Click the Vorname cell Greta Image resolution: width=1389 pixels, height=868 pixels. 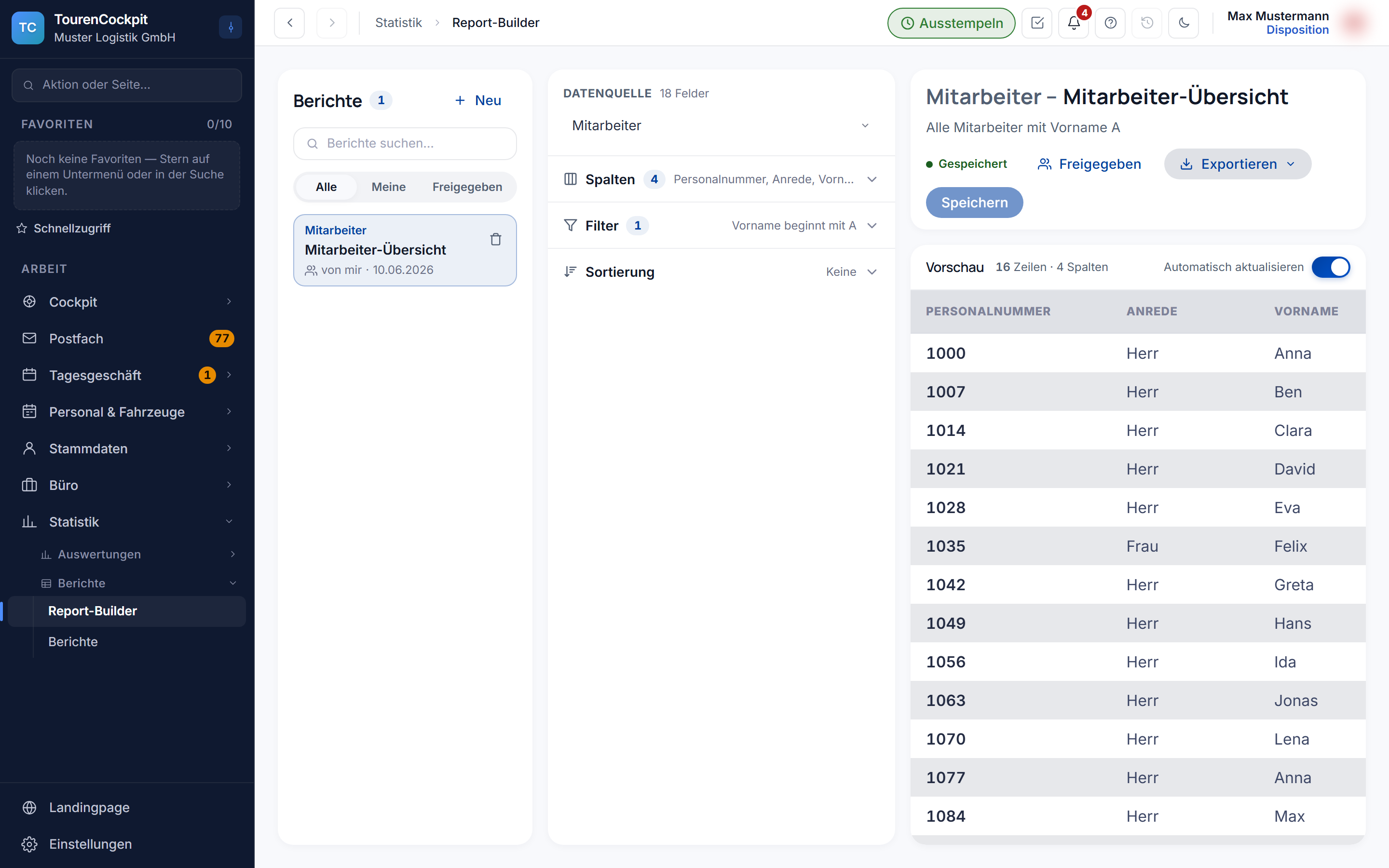[1294, 584]
